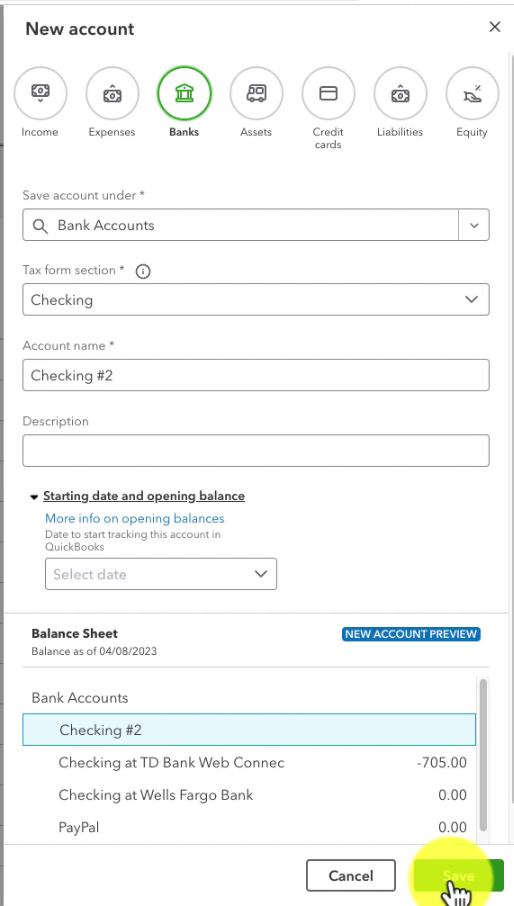This screenshot has height=906, width=514.
Task: Select the Income account type icon
Action: [x=40, y=93]
